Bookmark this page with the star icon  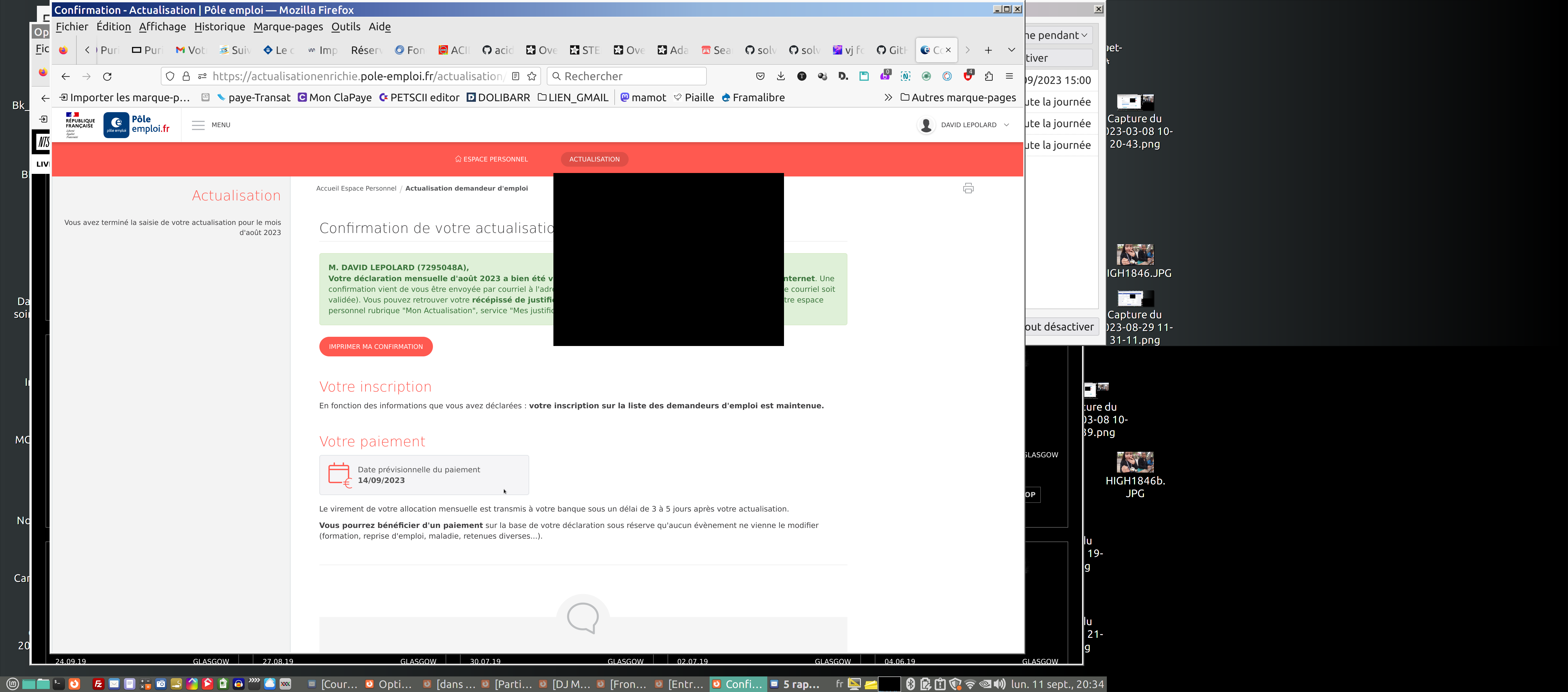point(532,76)
